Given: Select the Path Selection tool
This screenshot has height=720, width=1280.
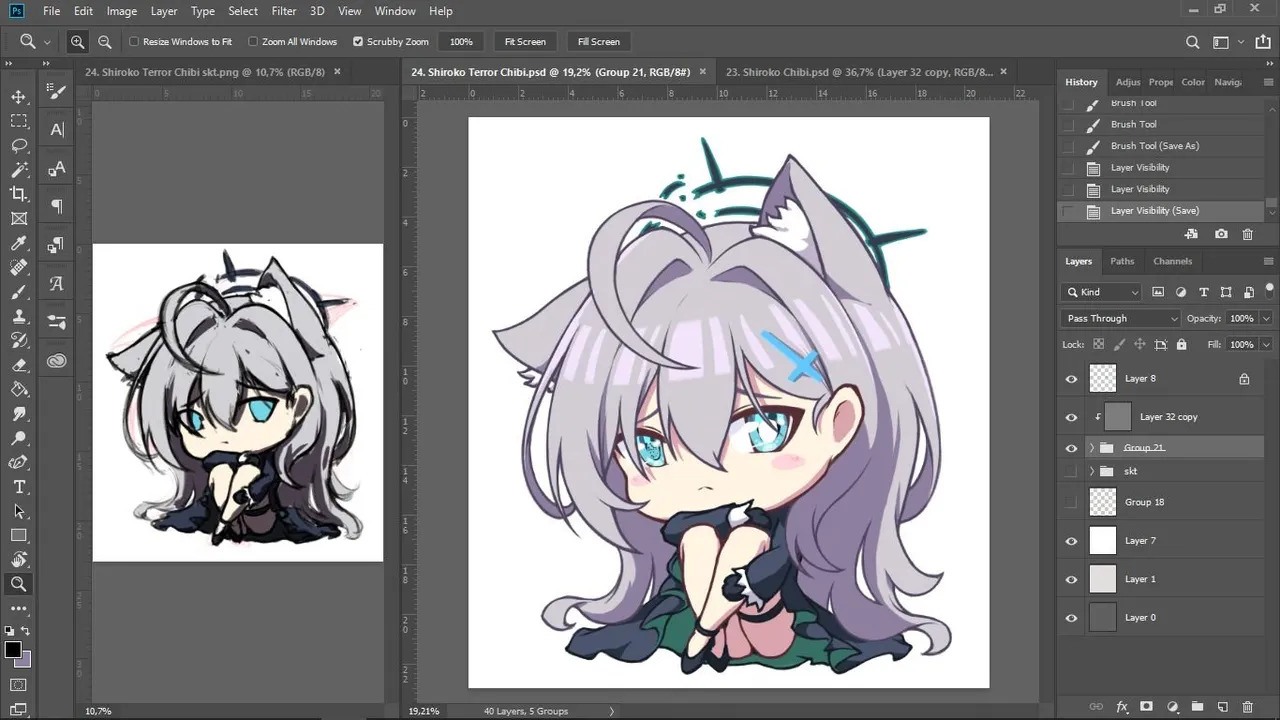Looking at the screenshot, I should 19,511.
